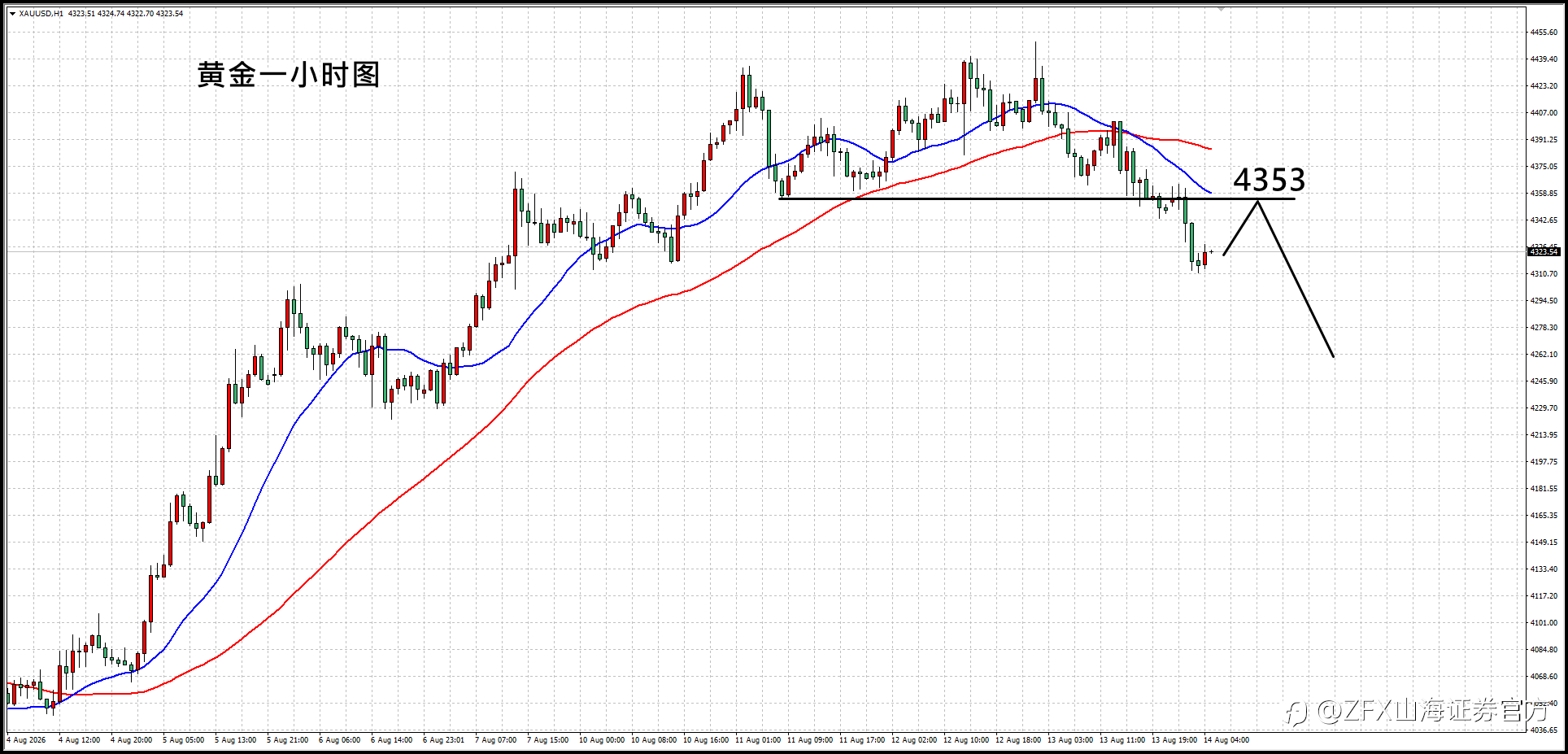Click the 4 Aug 2026 time label
Screen dimensions: 1568x754
click(x=27, y=740)
